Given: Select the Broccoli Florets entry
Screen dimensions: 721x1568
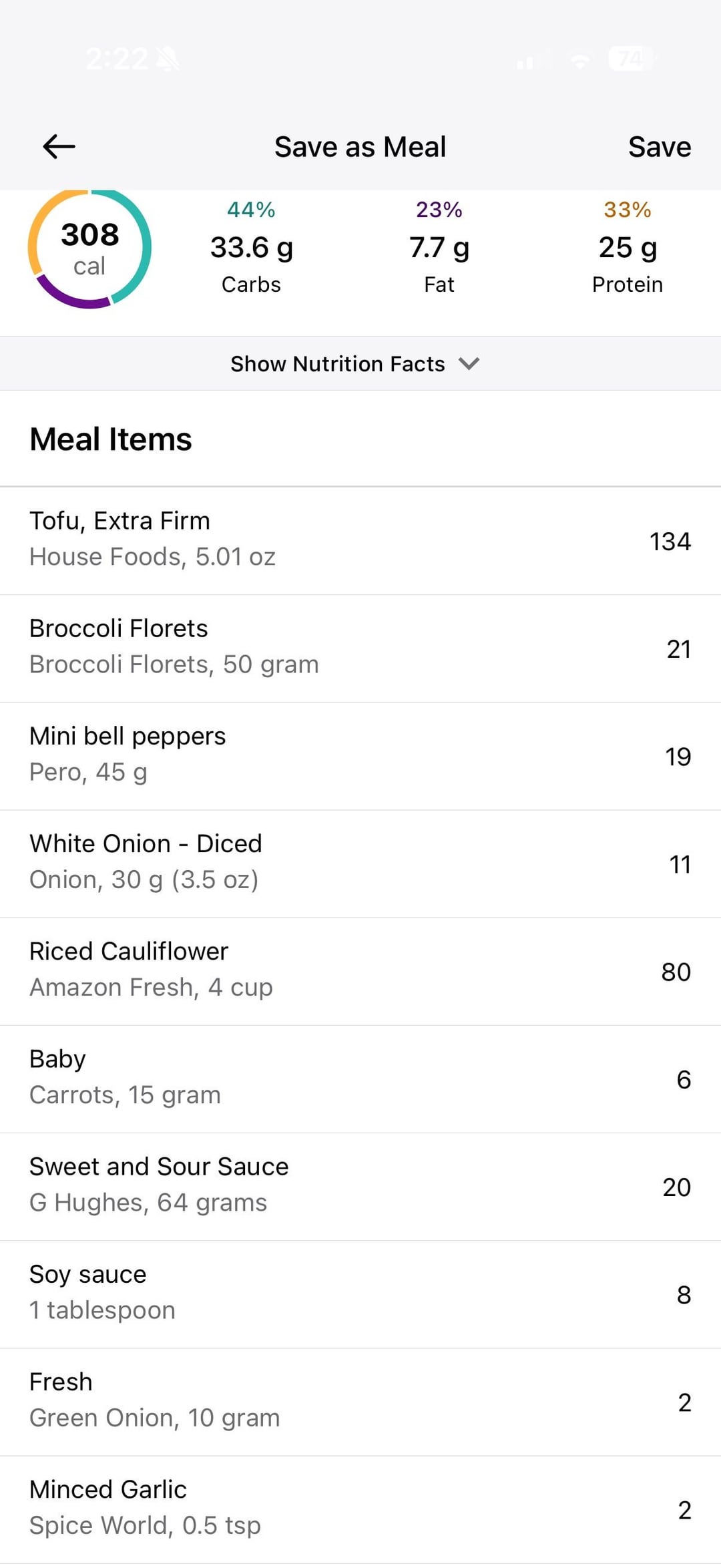Looking at the screenshot, I should (x=360, y=648).
